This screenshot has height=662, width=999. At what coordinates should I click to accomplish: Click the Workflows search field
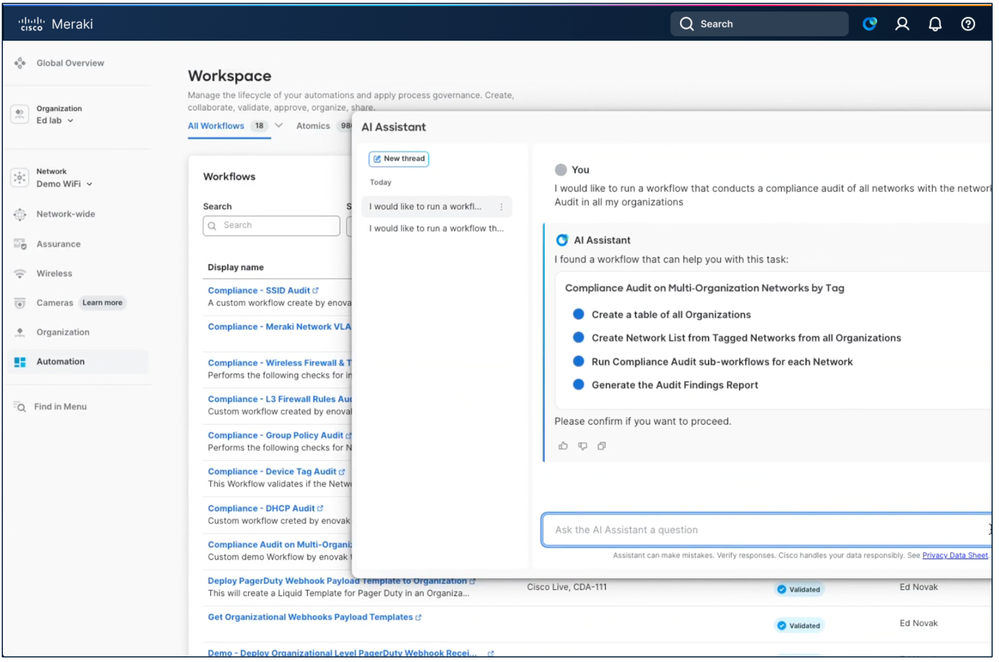coord(272,226)
